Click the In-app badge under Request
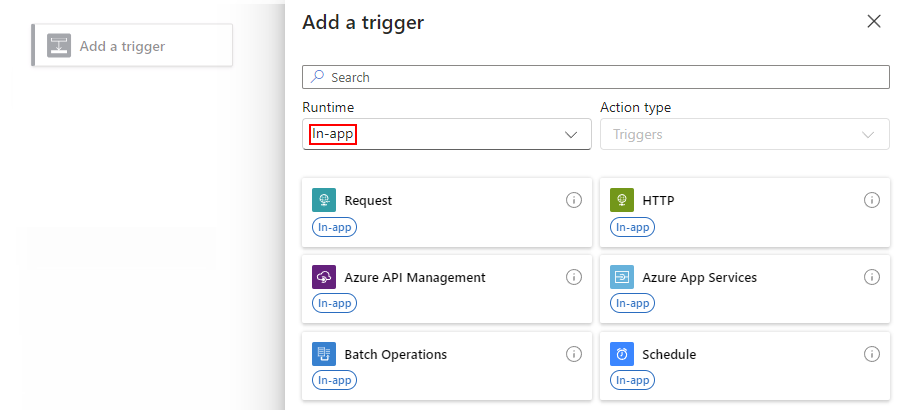 coord(335,227)
